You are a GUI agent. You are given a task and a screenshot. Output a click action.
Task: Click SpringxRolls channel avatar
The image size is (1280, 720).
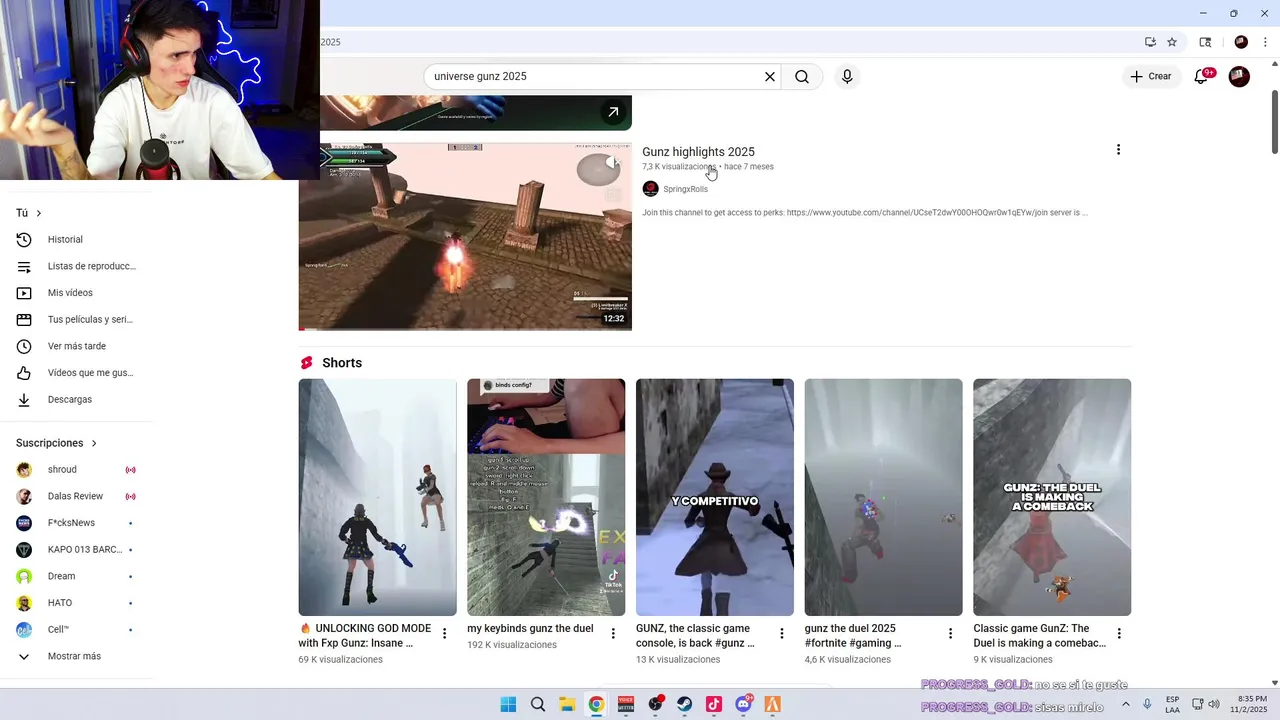coord(650,189)
